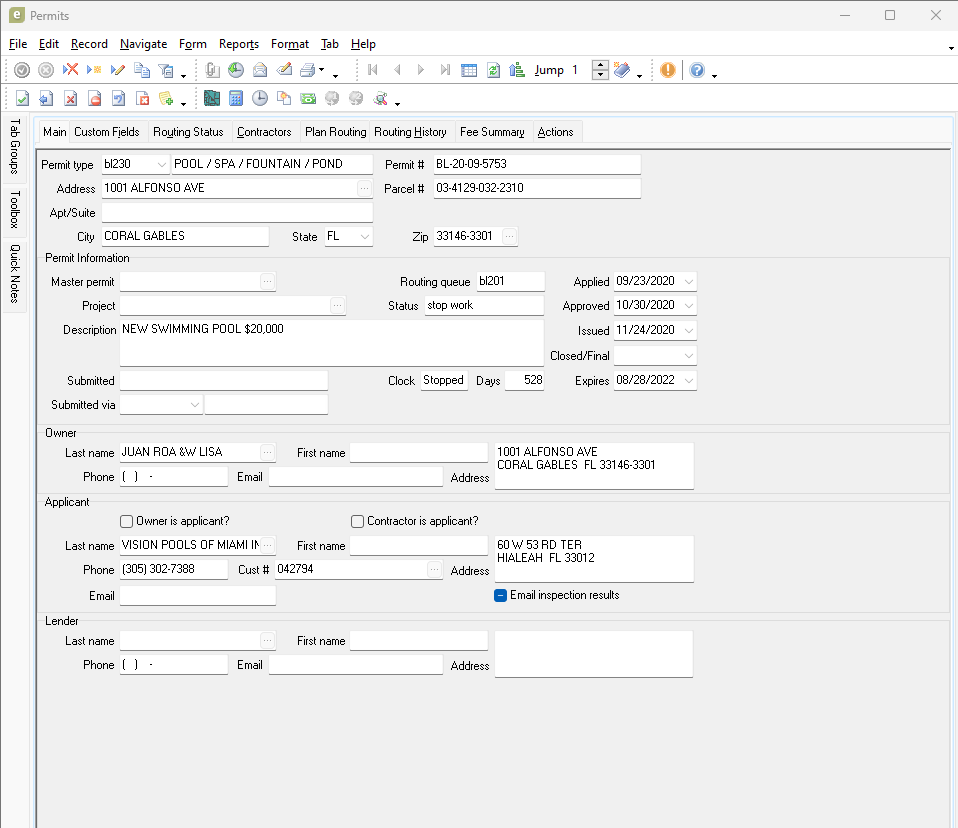
Task: Click the attachment paperclip icon
Action: 212,70
